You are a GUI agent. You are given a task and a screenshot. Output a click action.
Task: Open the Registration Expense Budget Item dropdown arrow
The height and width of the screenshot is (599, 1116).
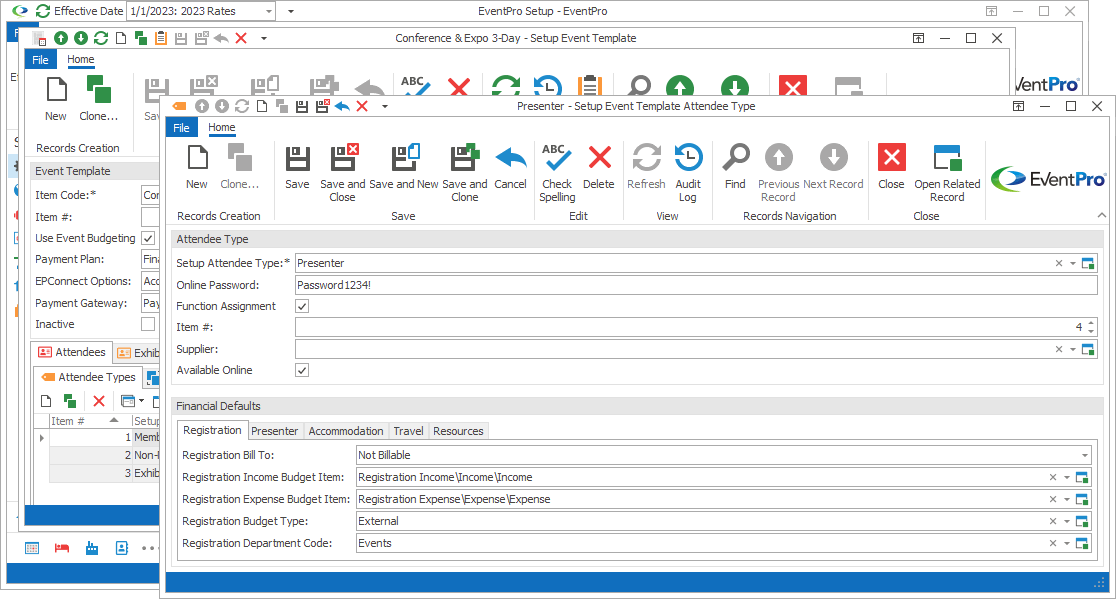tap(1067, 499)
